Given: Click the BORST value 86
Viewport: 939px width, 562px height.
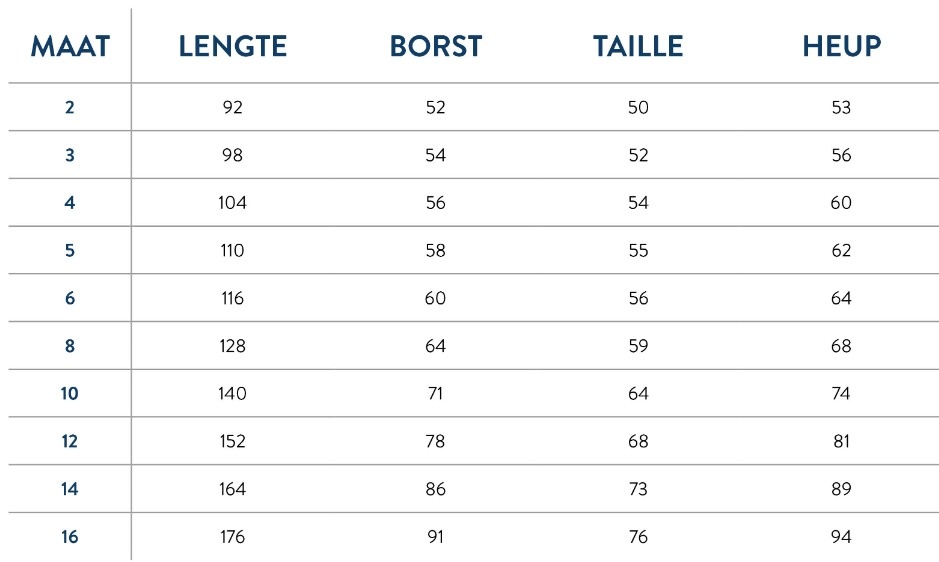Looking at the screenshot, I should coord(435,489).
